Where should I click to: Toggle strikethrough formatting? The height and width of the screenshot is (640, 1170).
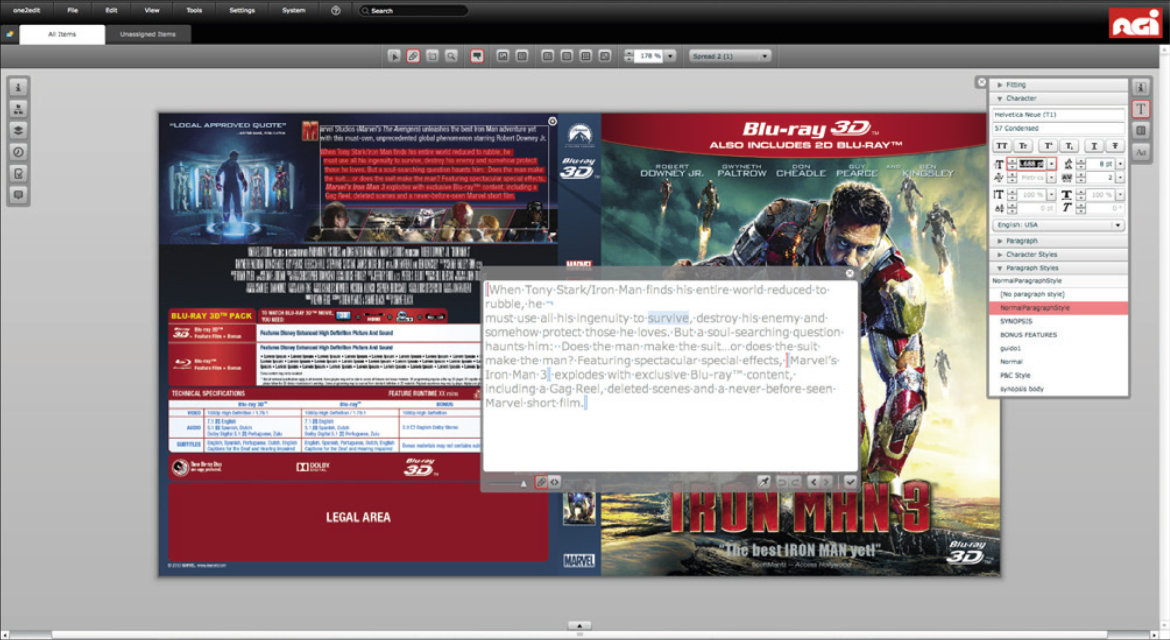coord(1116,146)
